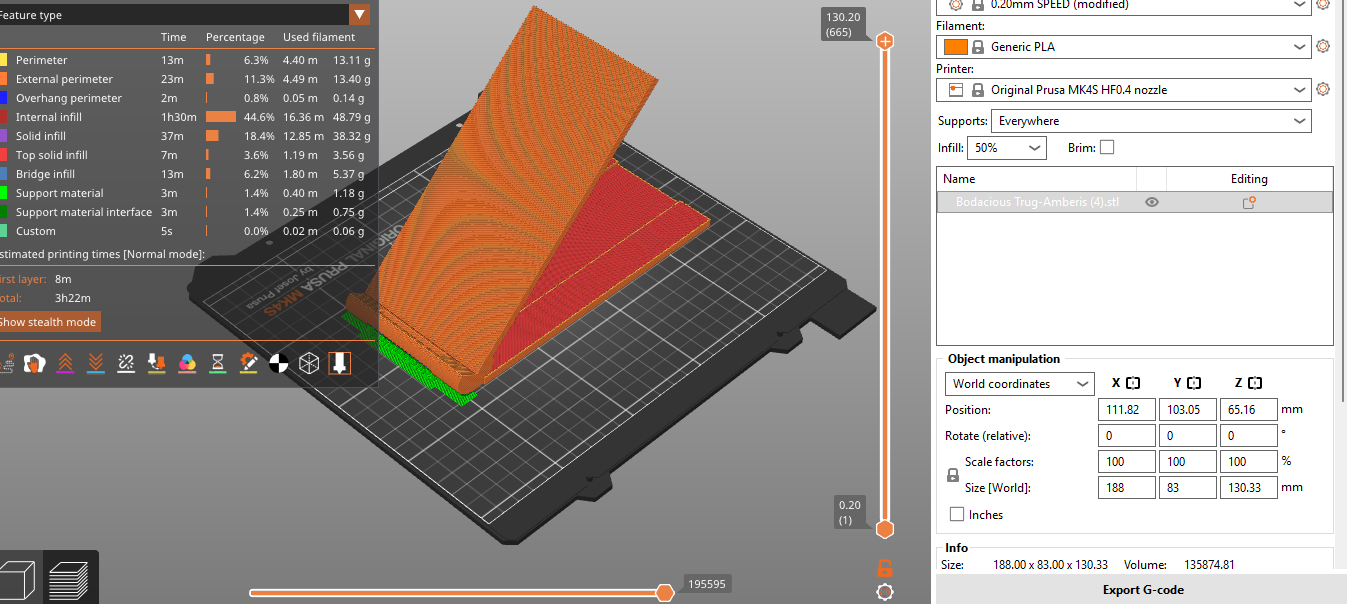
Task: Toggle visibility eye for Bodacious Trug-Amberis (4).stl
Action: point(1152,202)
